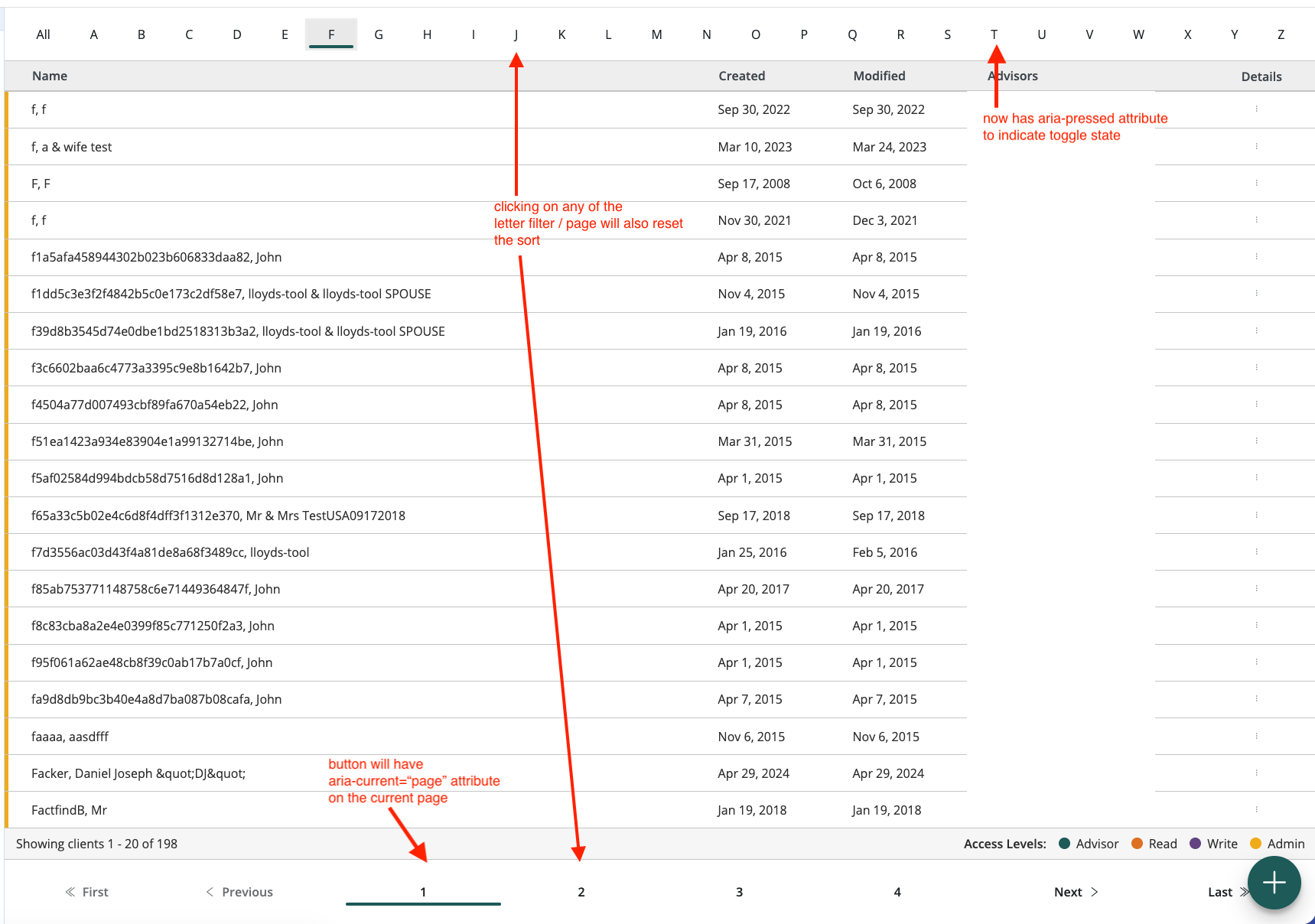
Task: Sort table by Modified column
Action: (x=879, y=76)
